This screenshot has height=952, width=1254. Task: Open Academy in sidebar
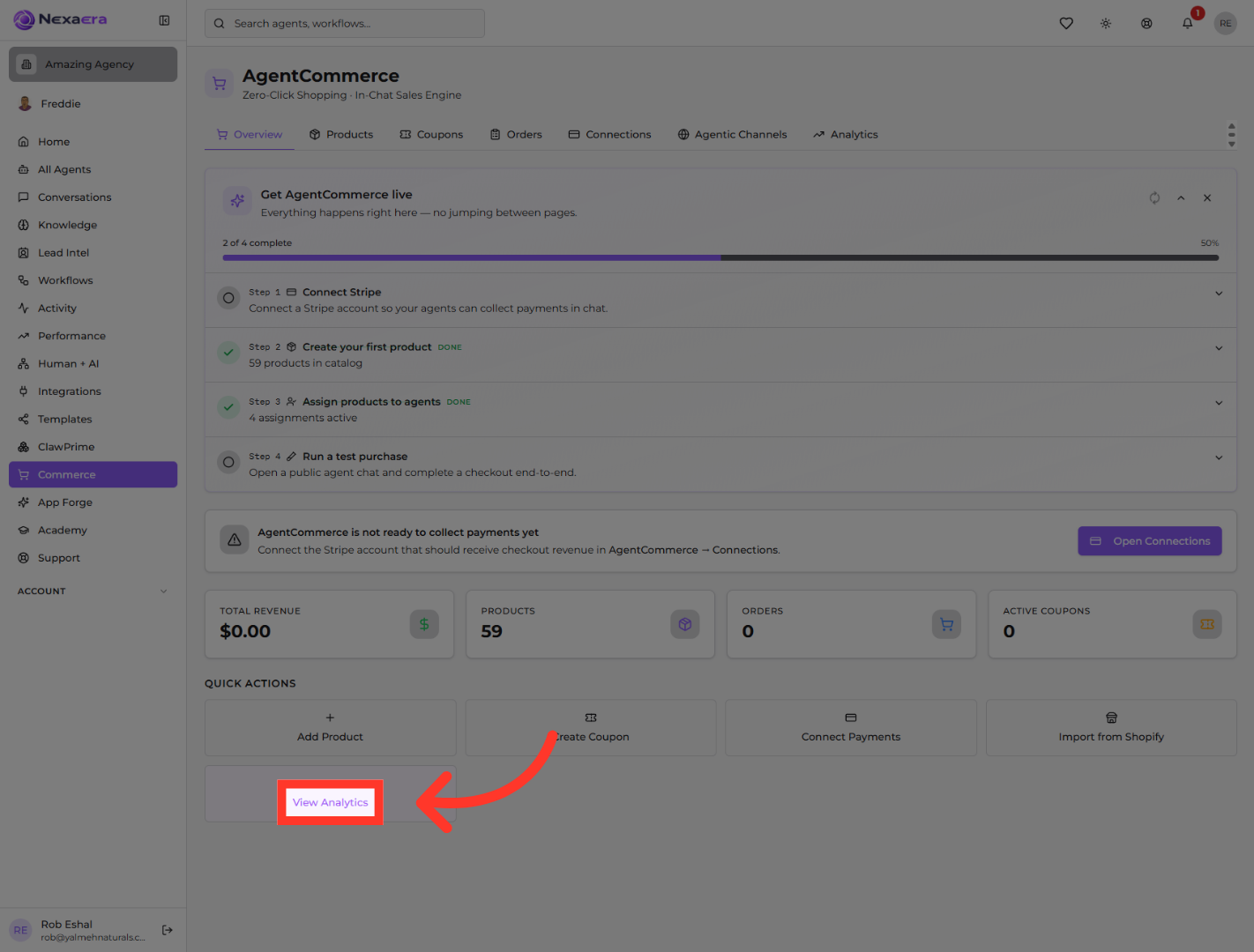[x=93, y=531]
